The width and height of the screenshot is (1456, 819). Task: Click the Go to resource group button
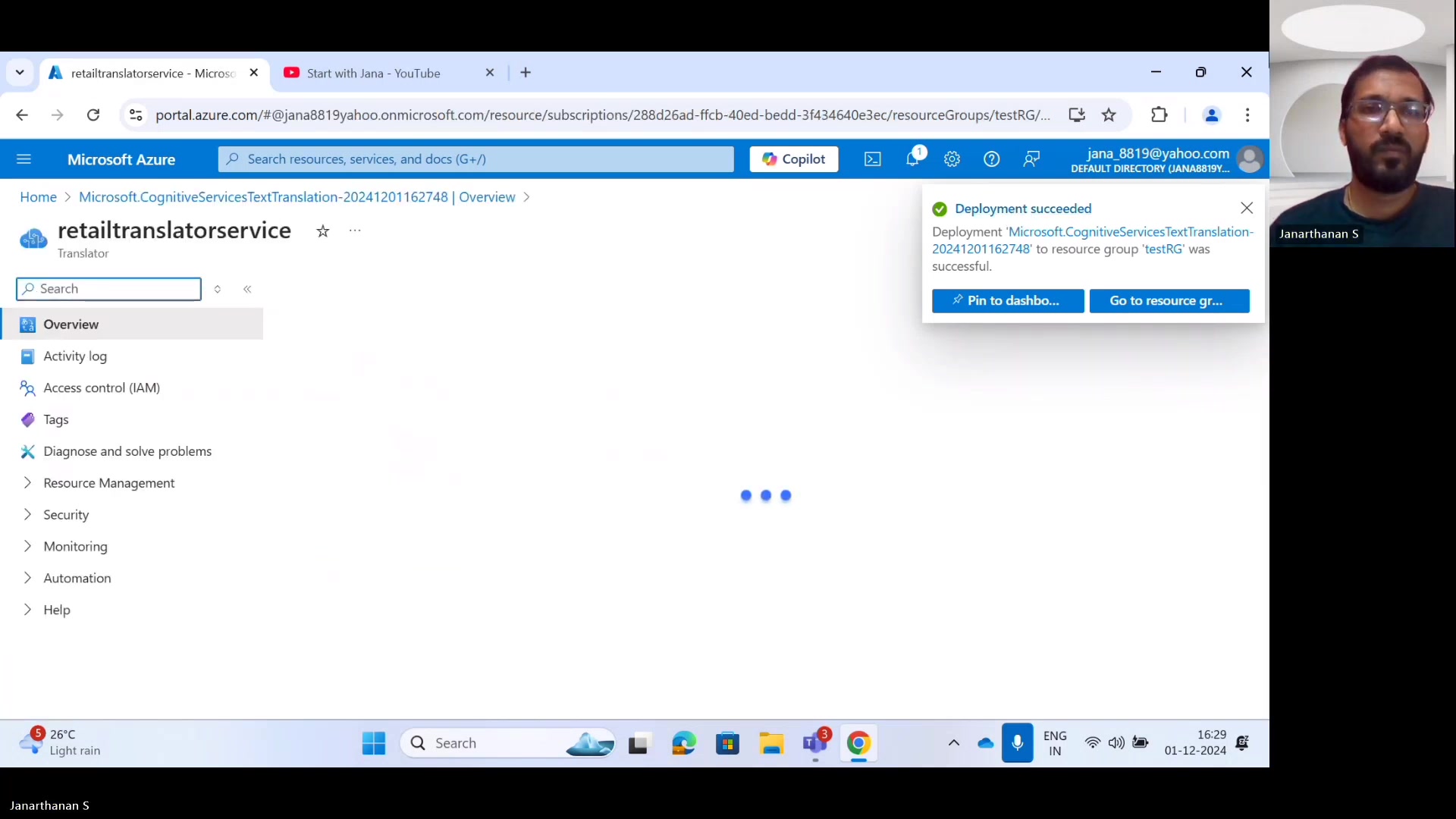(1169, 301)
